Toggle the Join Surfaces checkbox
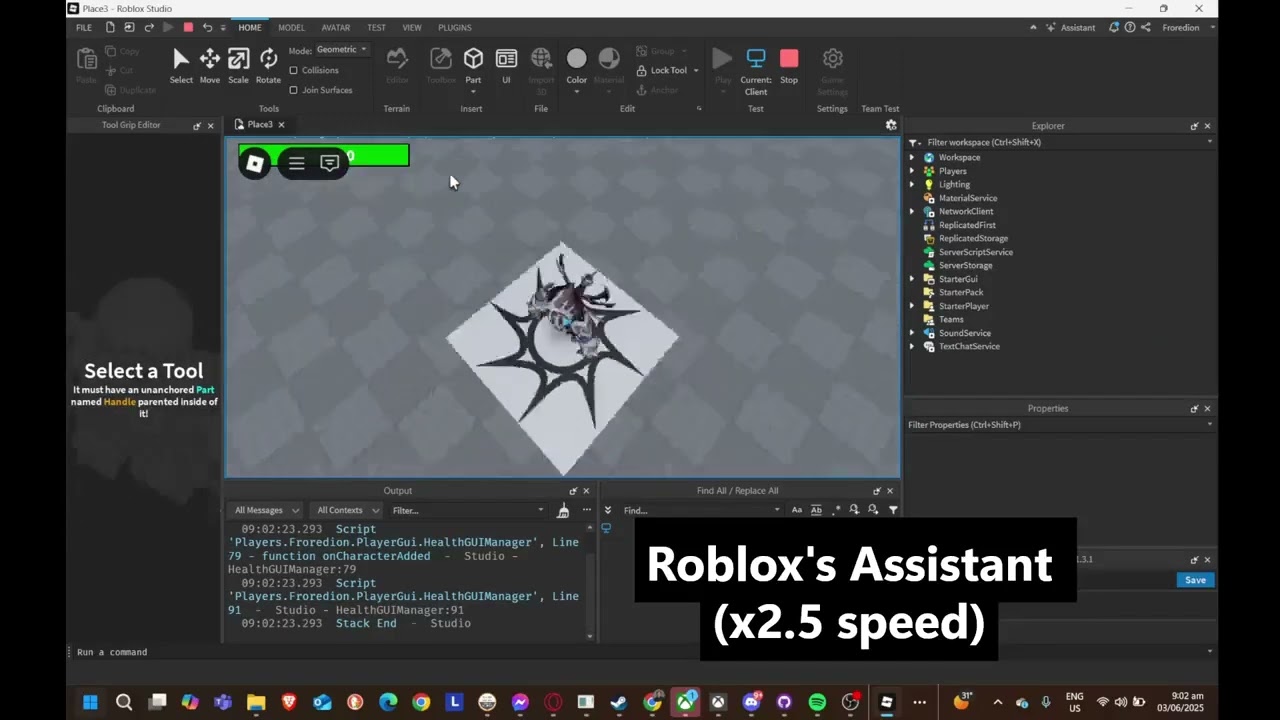 [x=293, y=90]
